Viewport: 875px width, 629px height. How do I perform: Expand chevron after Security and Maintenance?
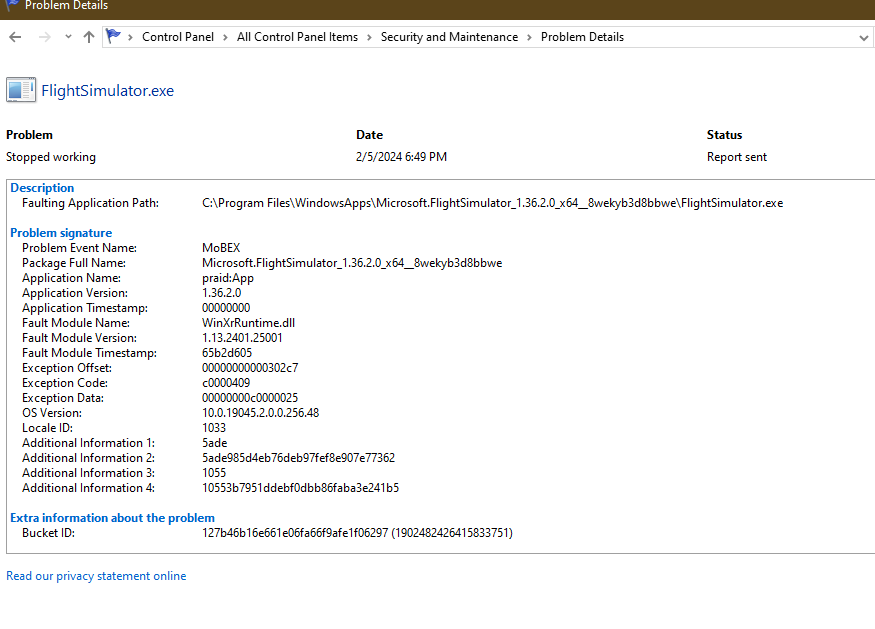530,37
